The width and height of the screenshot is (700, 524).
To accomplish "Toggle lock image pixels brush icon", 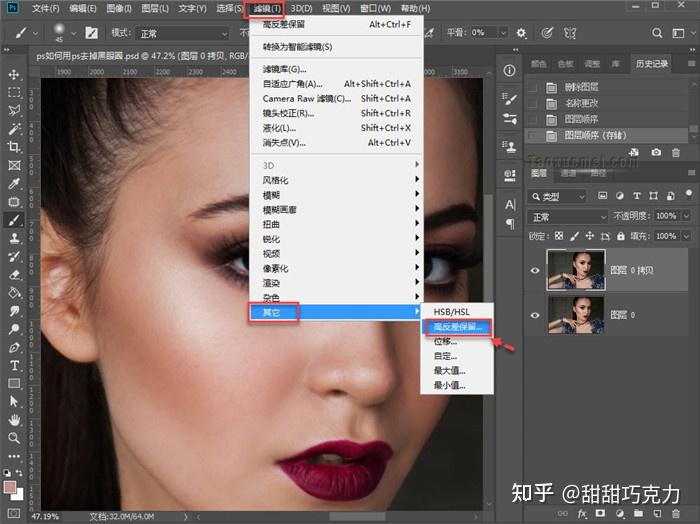I will click(x=575, y=236).
